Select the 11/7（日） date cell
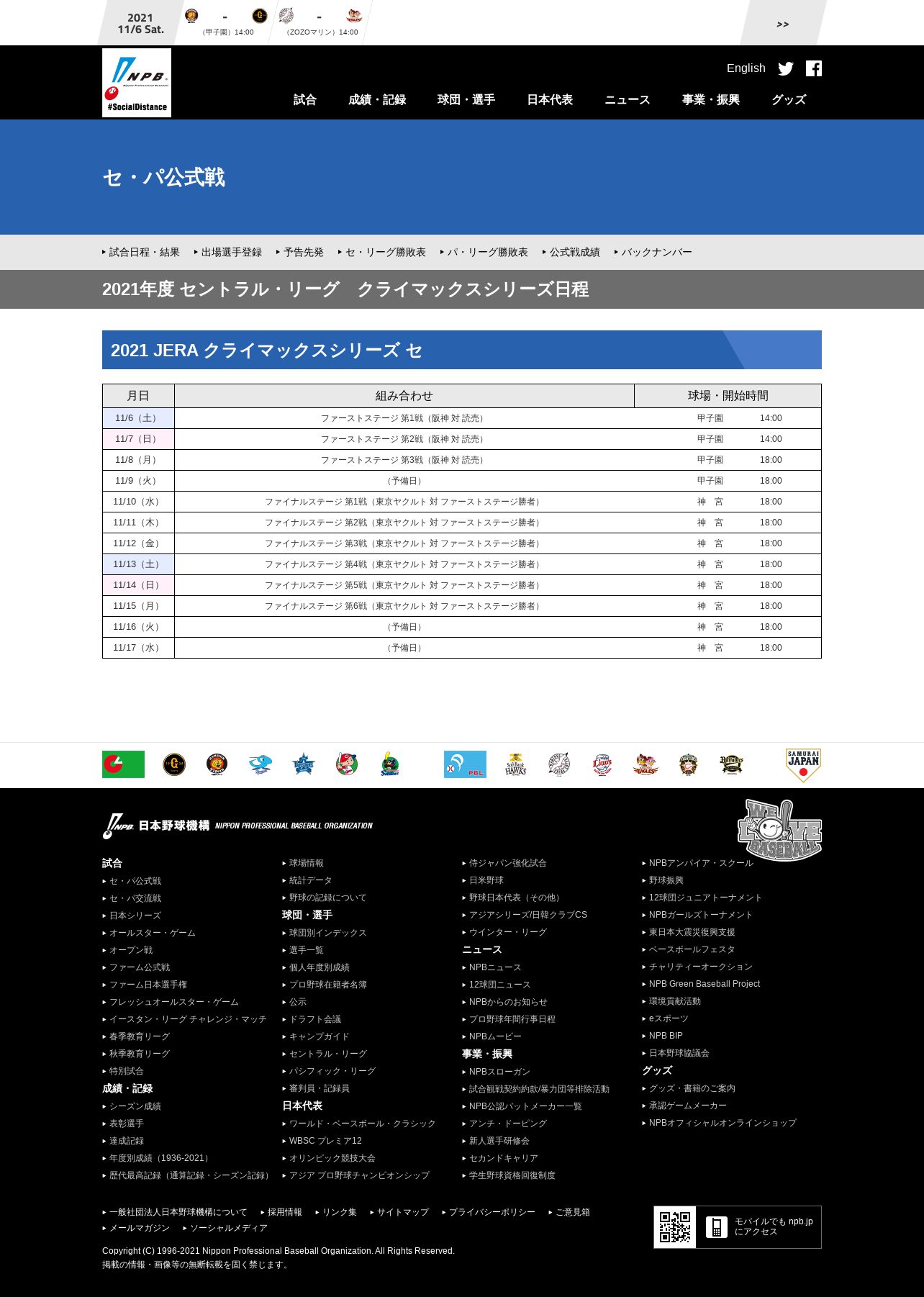 (138, 439)
